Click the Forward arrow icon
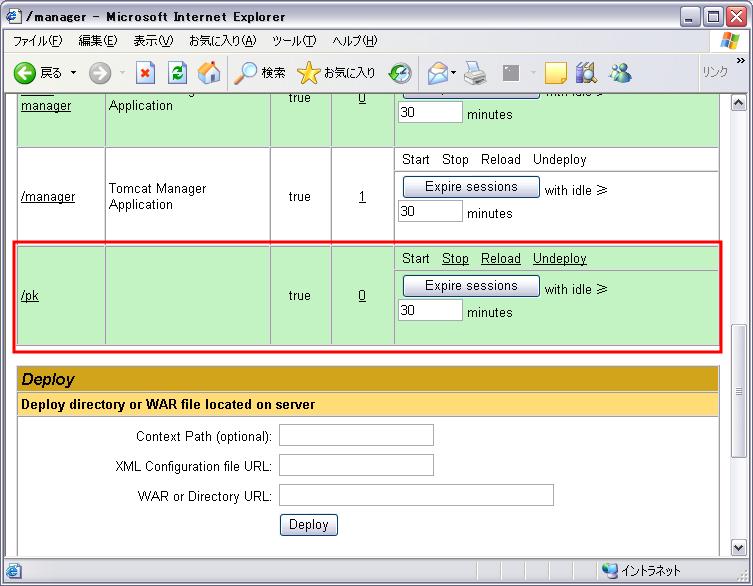Image resolution: width=753 pixels, height=586 pixels. (100, 73)
